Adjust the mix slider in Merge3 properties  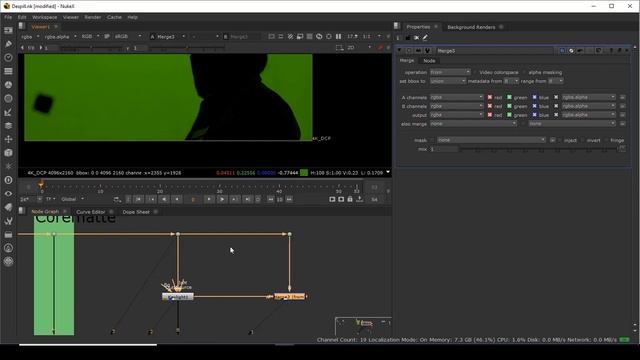pos(539,149)
